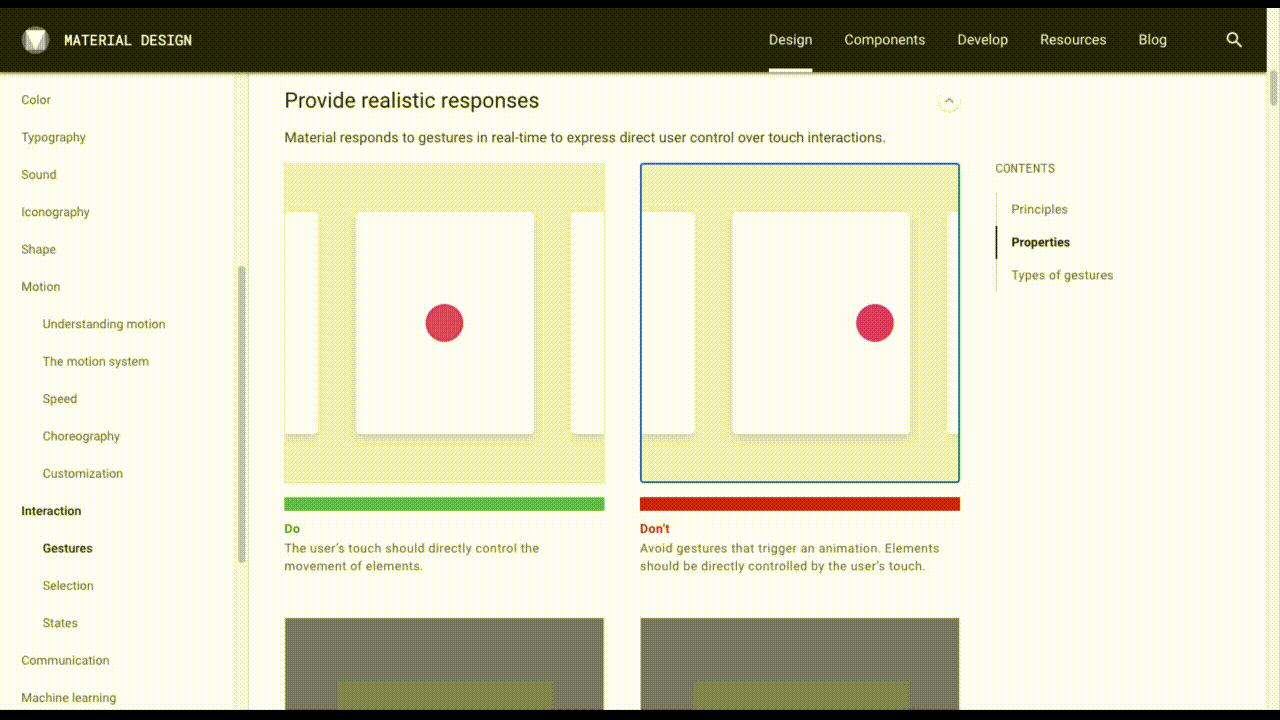Viewport: 1280px width, 720px height.
Task: Select Iconography from the sidebar
Action: click(x=55, y=212)
